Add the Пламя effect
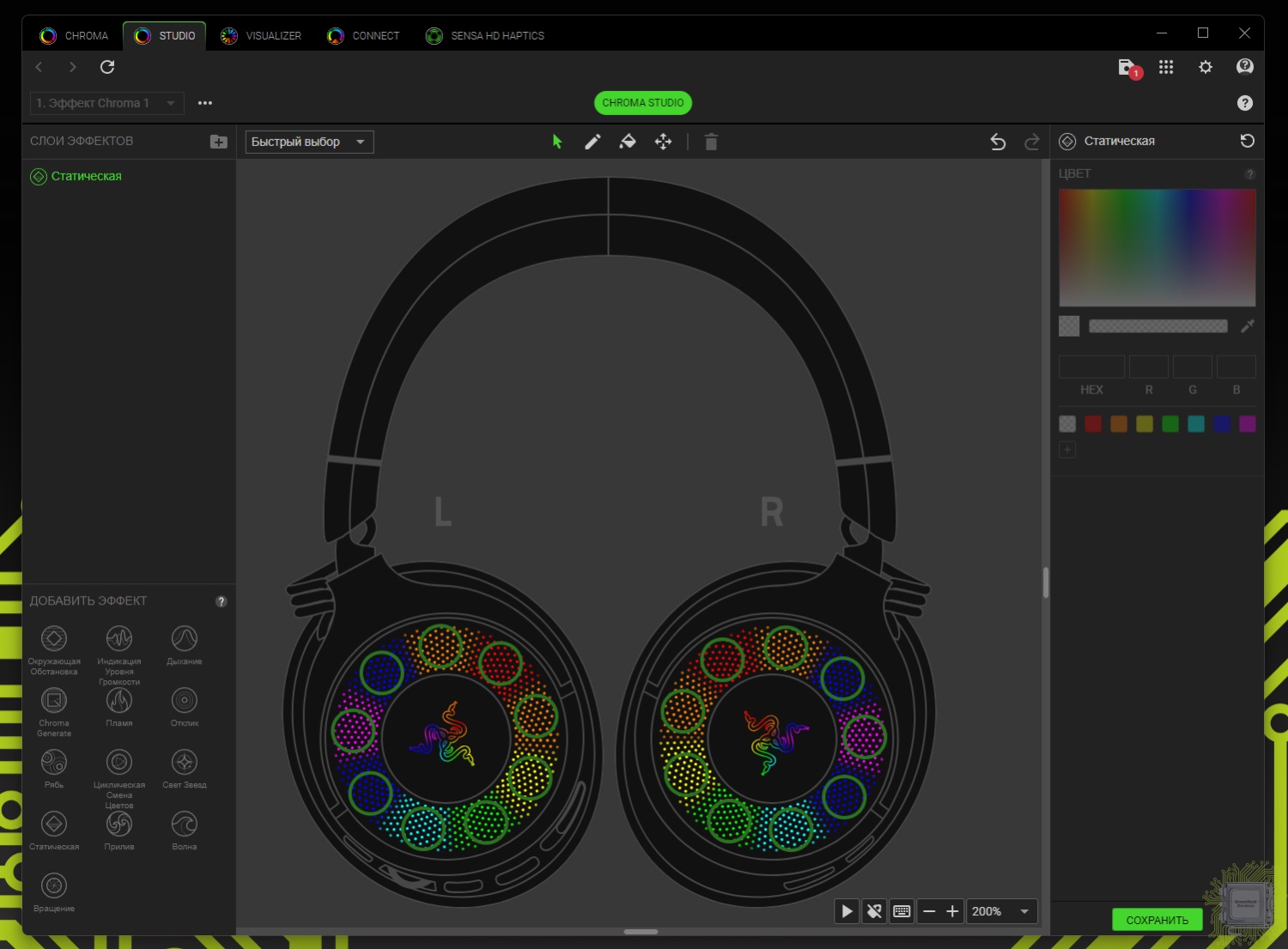The height and width of the screenshot is (949, 1288). tap(119, 702)
